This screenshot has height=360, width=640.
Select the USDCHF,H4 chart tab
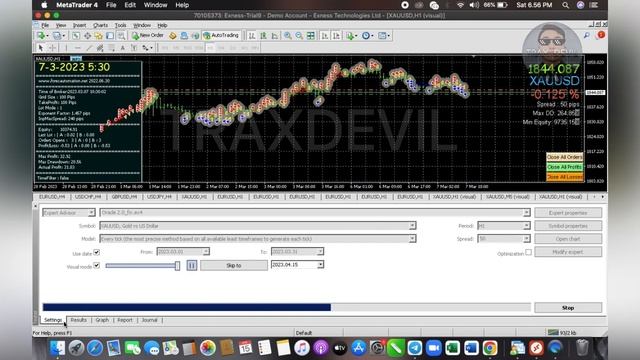88,197
